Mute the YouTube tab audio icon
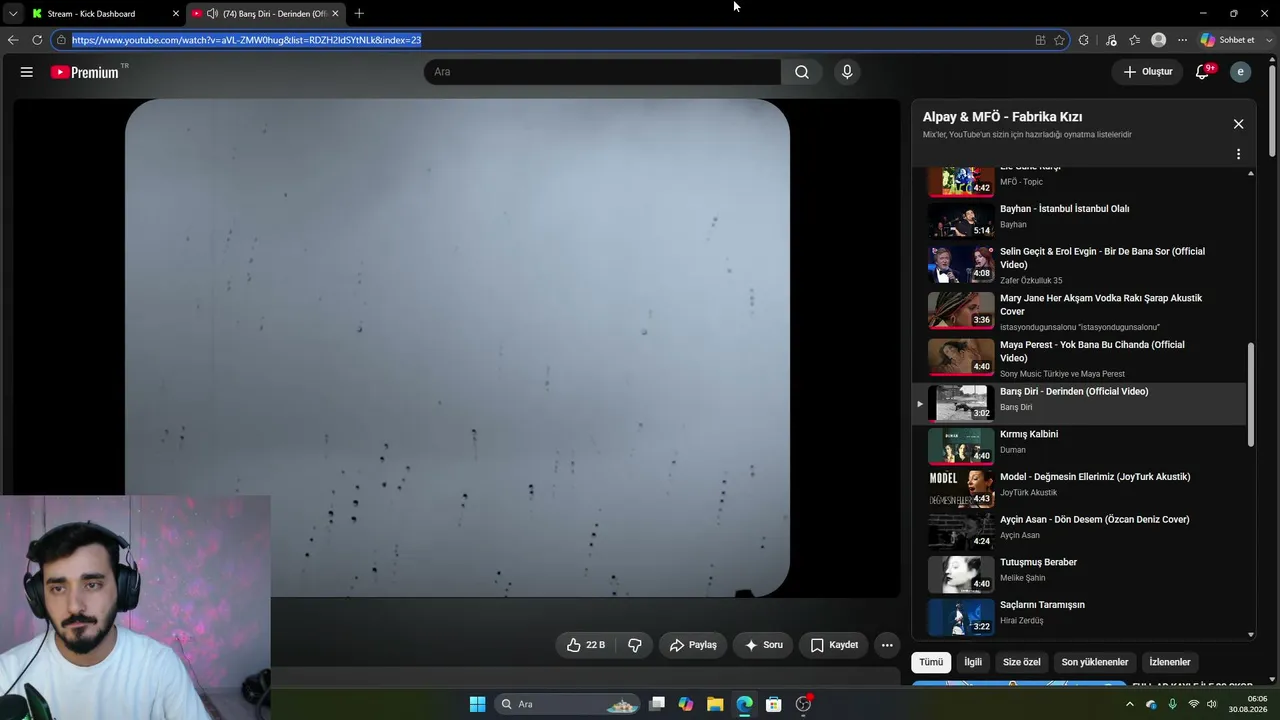Image resolution: width=1280 pixels, height=720 pixels. click(x=212, y=14)
